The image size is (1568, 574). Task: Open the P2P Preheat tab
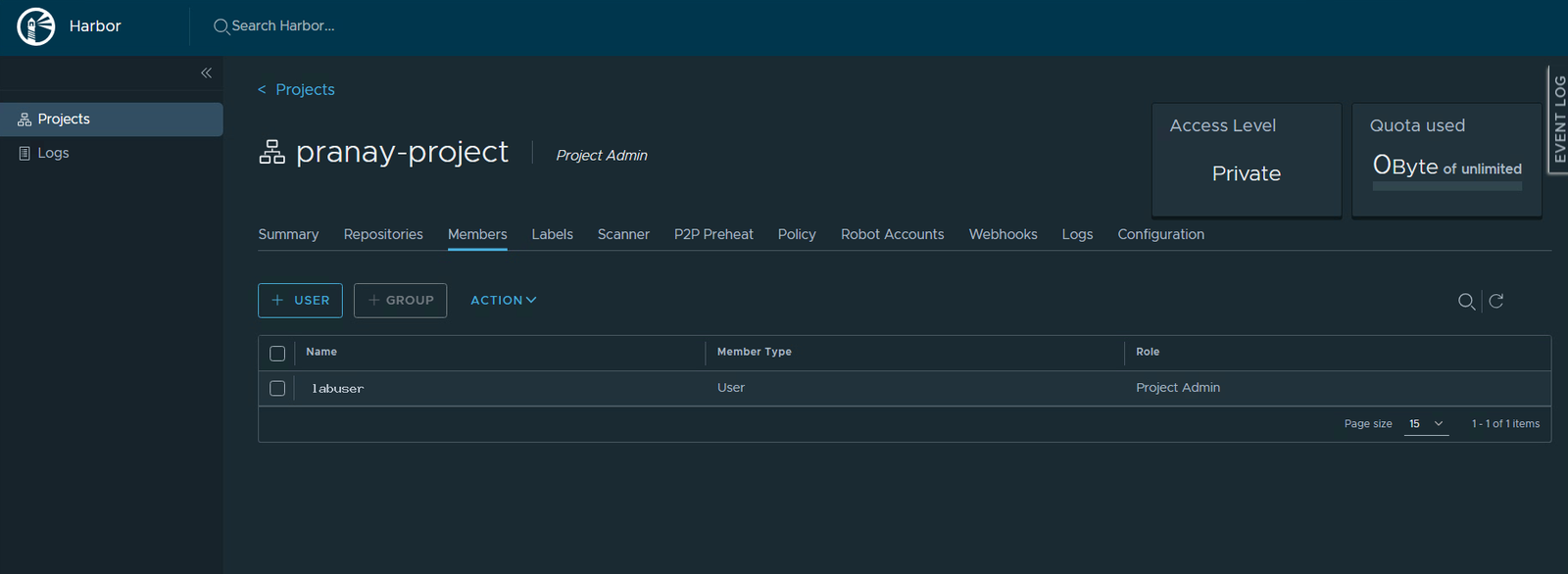tap(713, 234)
